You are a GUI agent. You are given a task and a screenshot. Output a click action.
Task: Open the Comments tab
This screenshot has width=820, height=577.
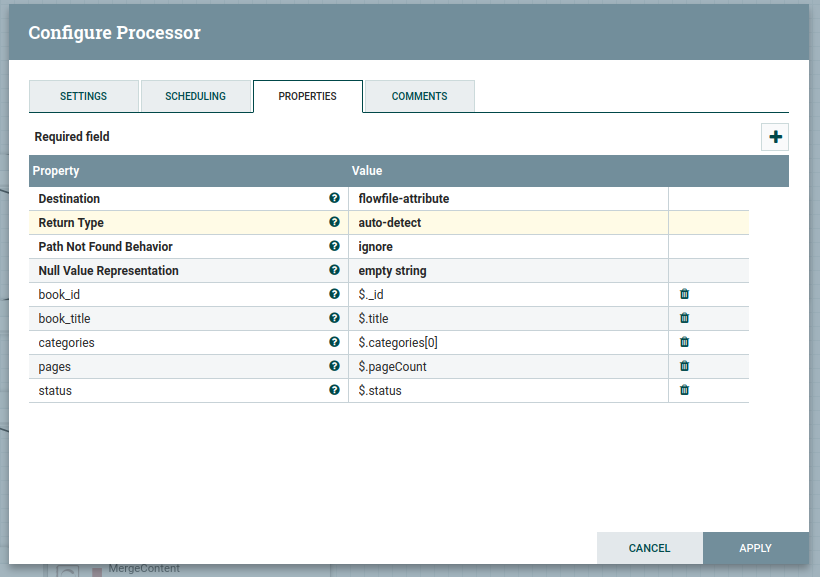[x=419, y=97]
